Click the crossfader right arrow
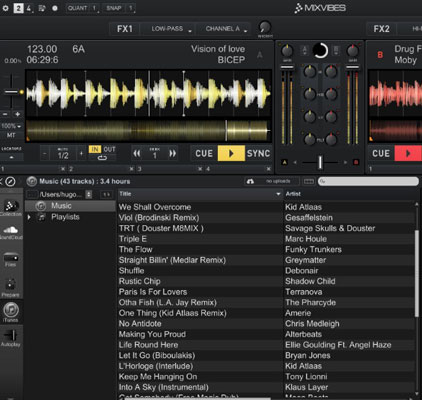422x400 pixels. pos(345,162)
